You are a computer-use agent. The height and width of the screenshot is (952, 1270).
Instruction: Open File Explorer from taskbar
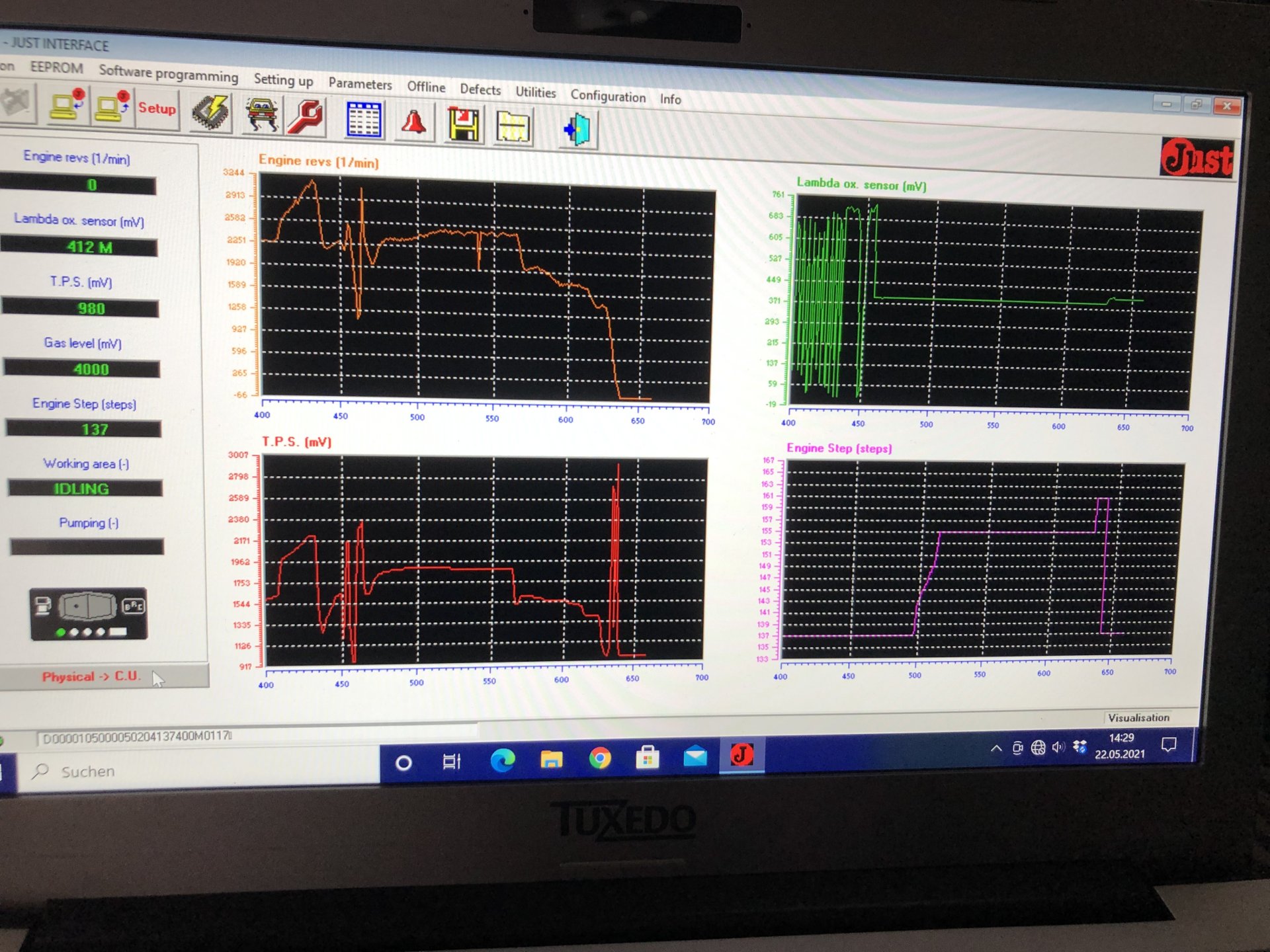(x=551, y=759)
